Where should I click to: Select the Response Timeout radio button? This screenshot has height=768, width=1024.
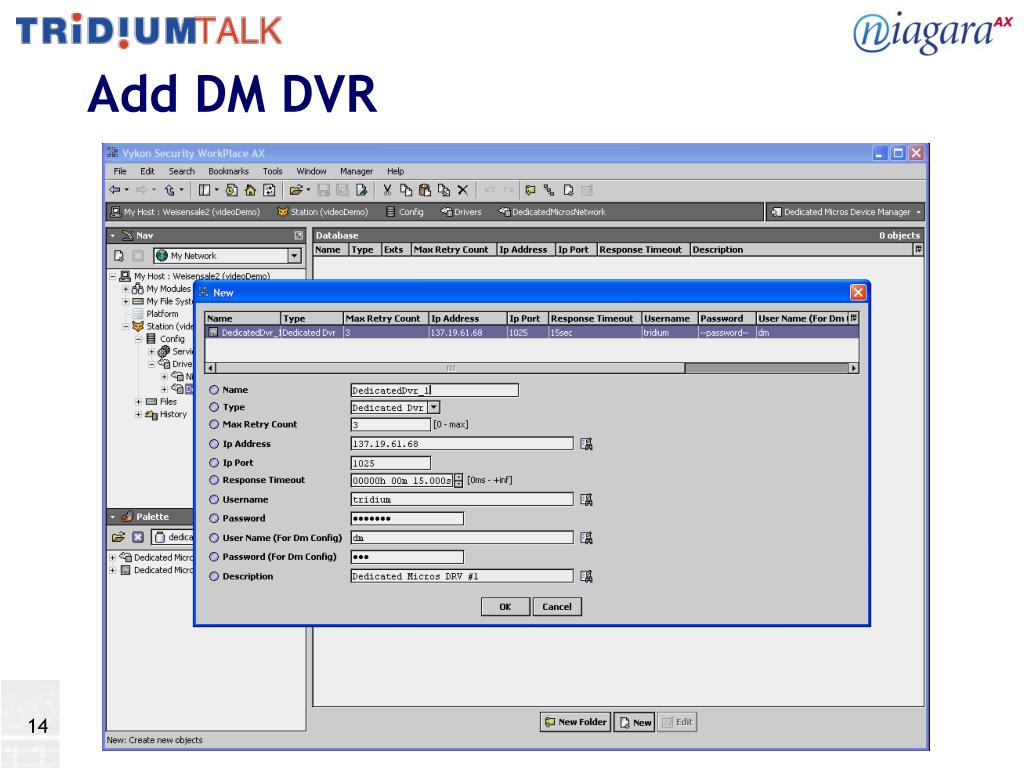click(214, 480)
